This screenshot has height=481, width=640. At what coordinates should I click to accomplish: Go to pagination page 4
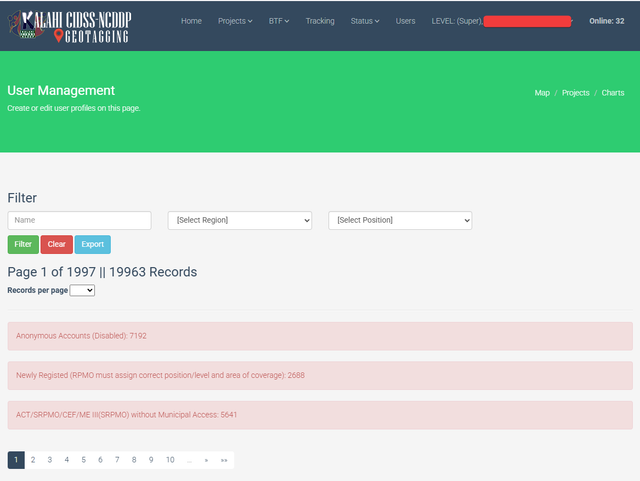click(x=67, y=460)
